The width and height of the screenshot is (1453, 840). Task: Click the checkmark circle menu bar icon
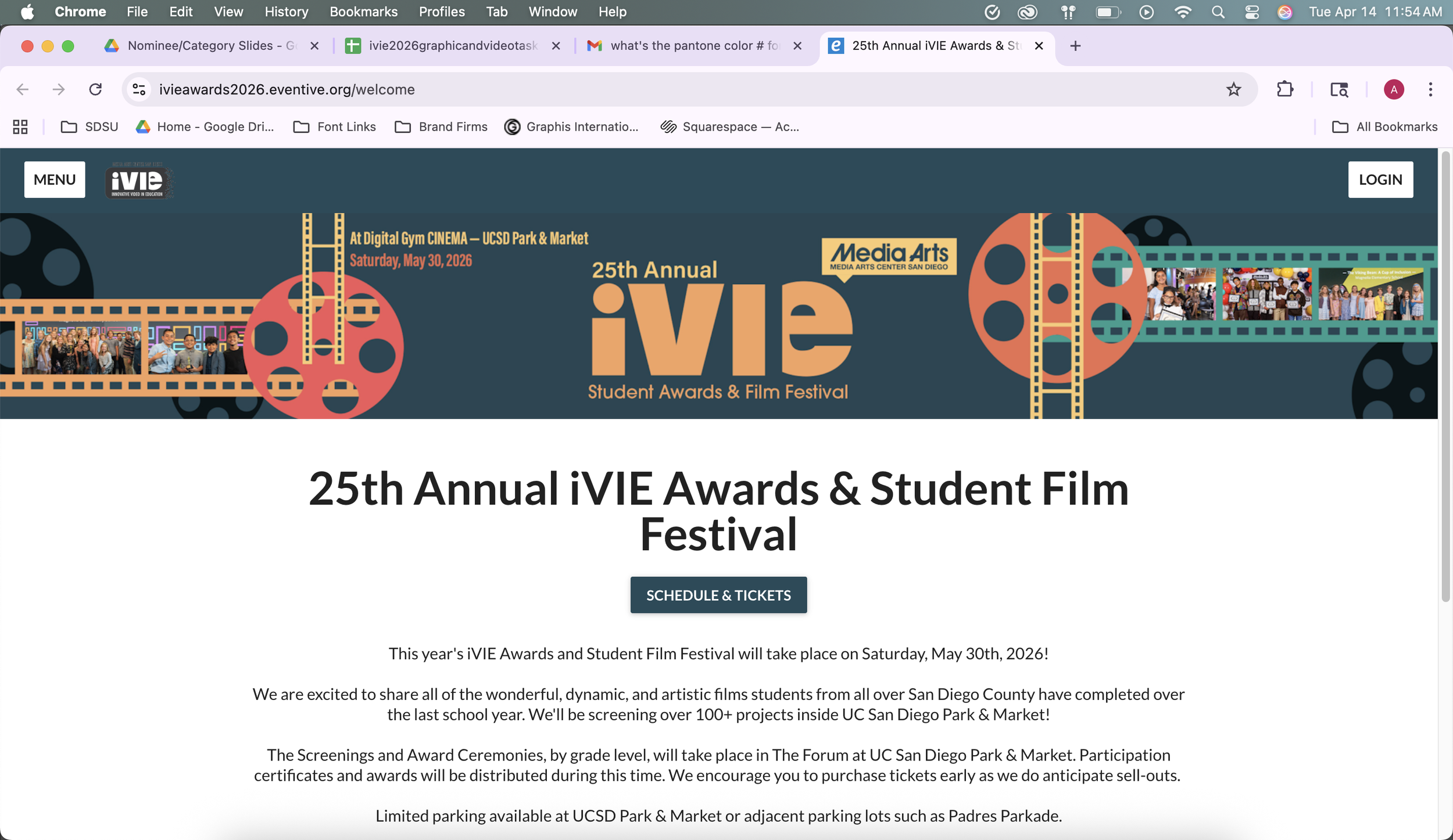click(x=992, y=12)
